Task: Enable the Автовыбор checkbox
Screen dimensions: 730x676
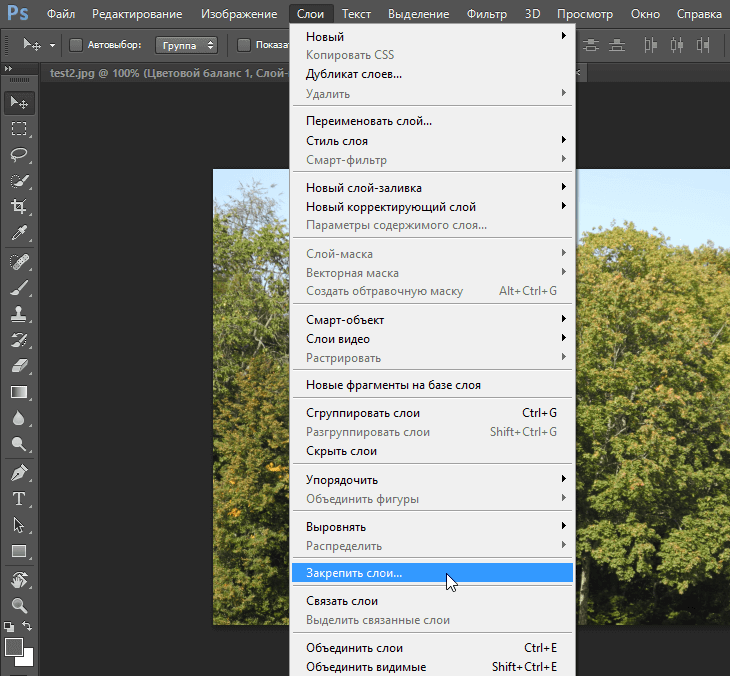Action: pos(76,45)
